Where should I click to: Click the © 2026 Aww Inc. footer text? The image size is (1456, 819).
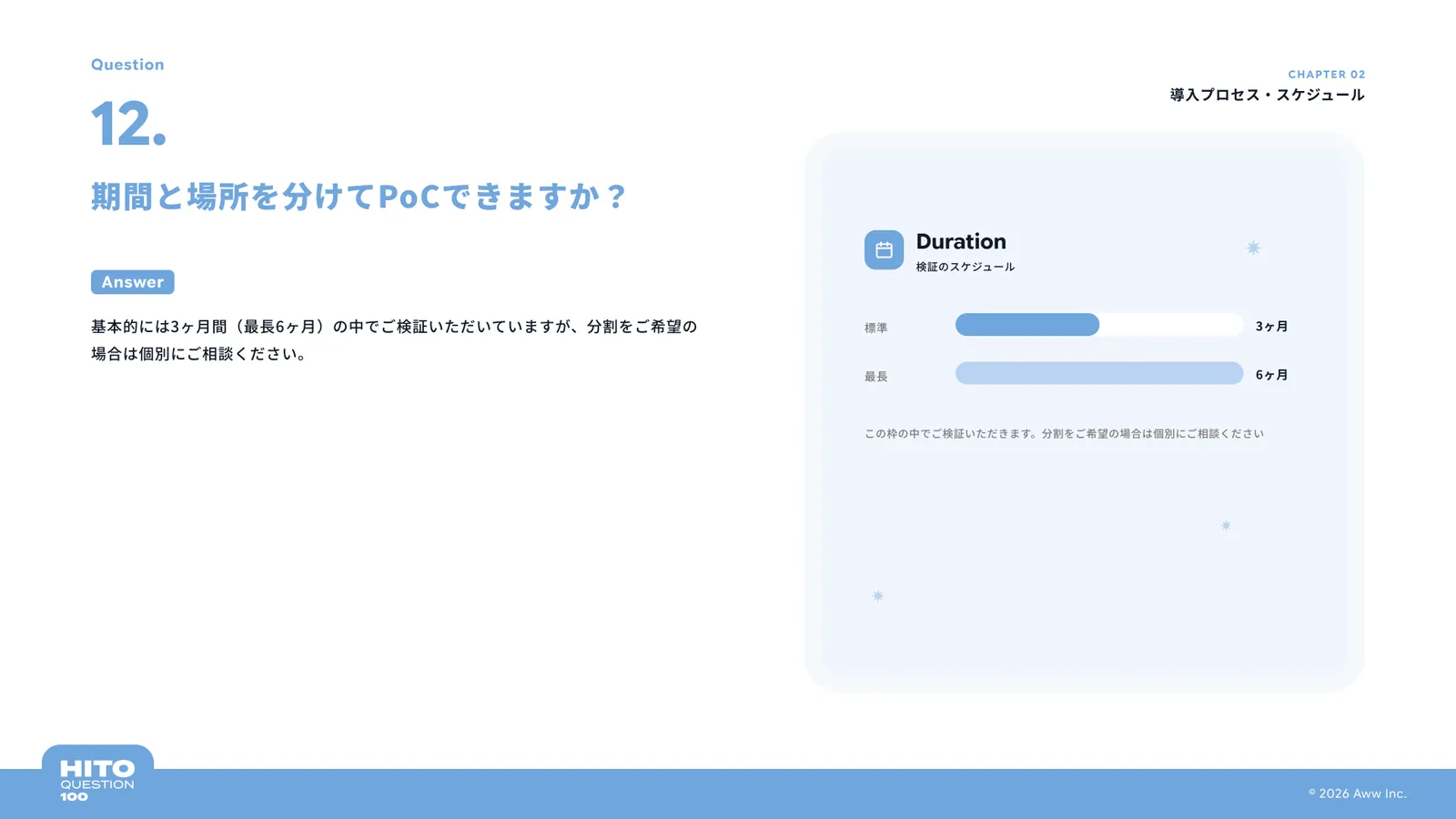(1358, 794)
